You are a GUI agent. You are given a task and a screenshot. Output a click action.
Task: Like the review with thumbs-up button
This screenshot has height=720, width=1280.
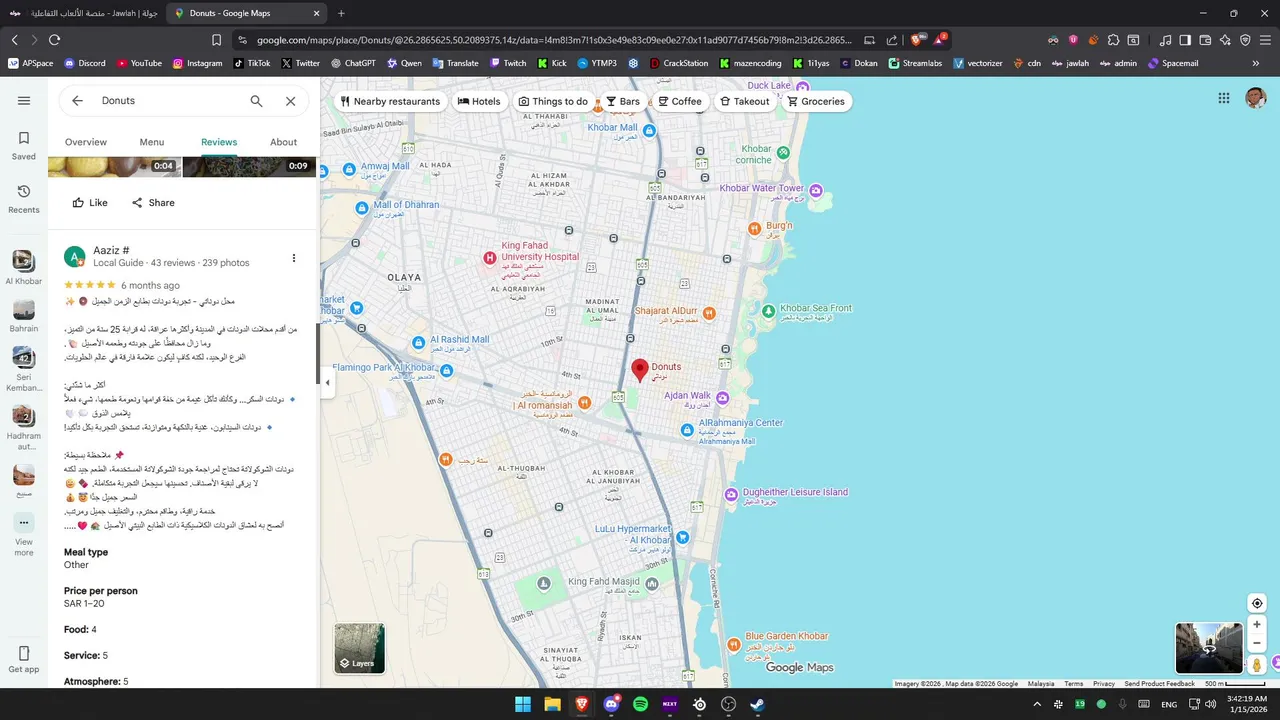90,203
